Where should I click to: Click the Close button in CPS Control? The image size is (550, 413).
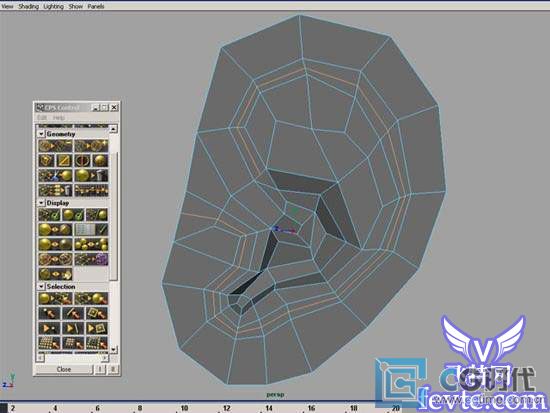64,369
